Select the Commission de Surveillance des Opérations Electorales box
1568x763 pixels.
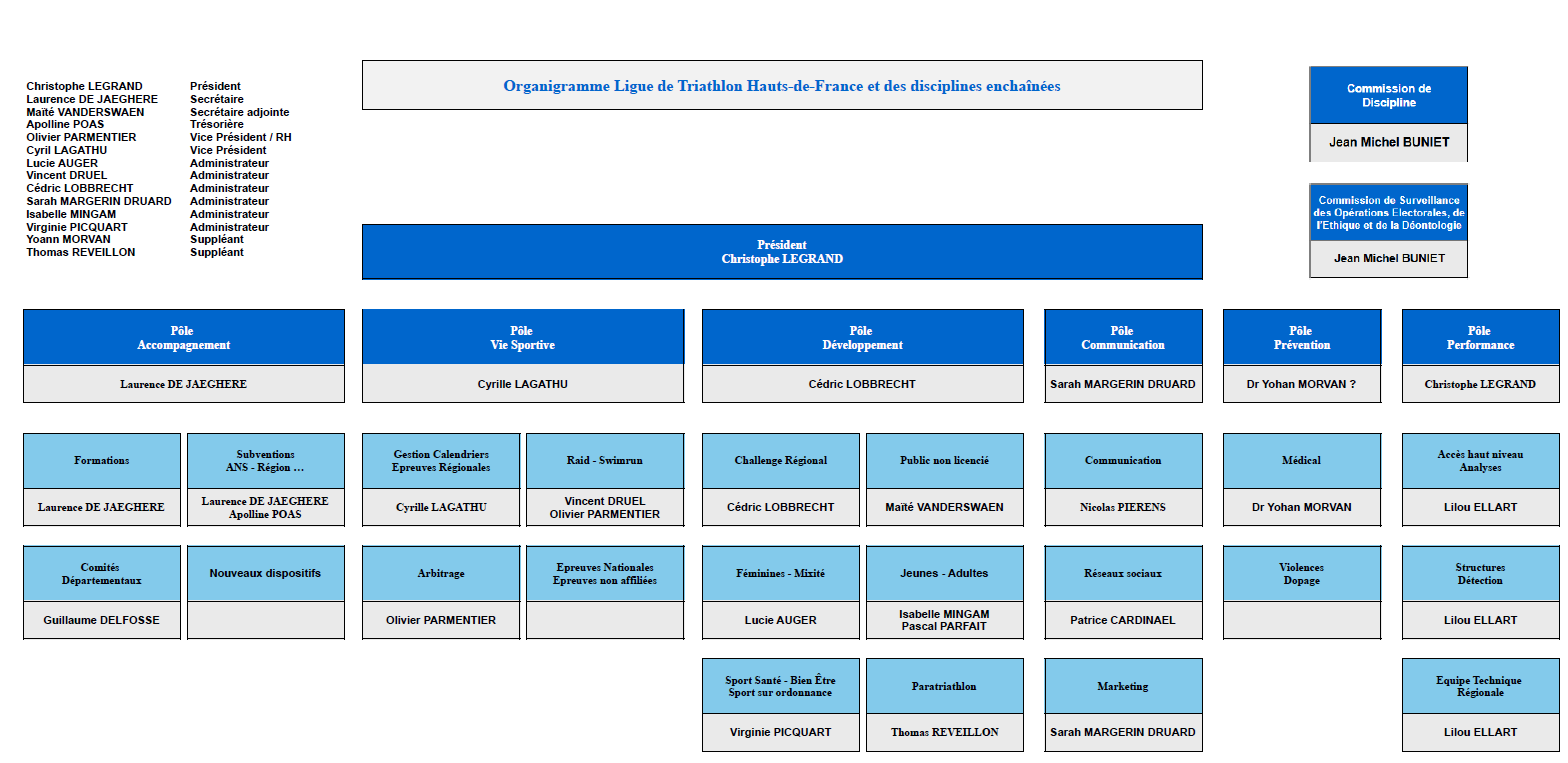coord(1388,213)
